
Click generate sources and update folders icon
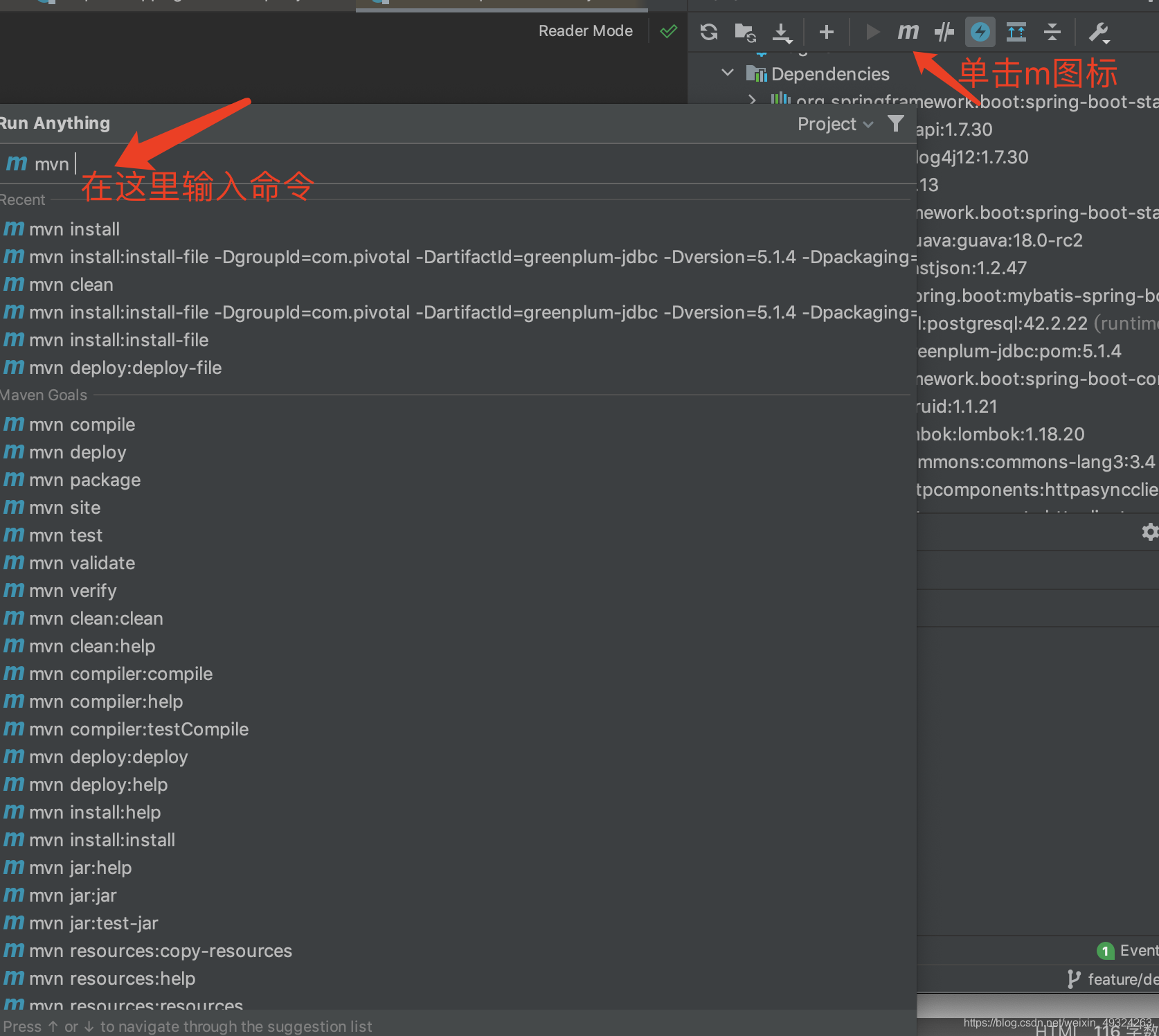(745, 32)
